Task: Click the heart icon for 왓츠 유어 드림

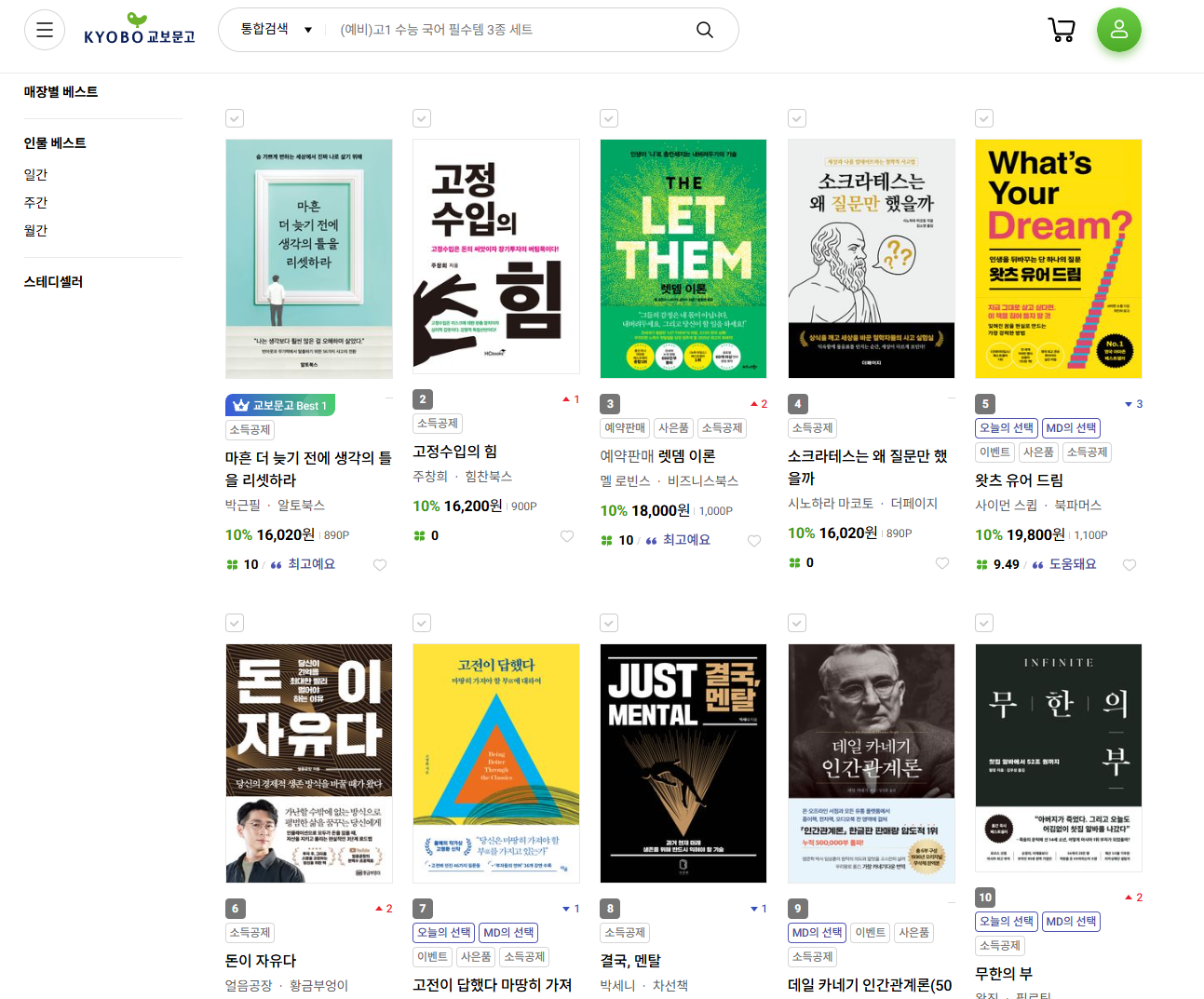Action: point(1130,565)
